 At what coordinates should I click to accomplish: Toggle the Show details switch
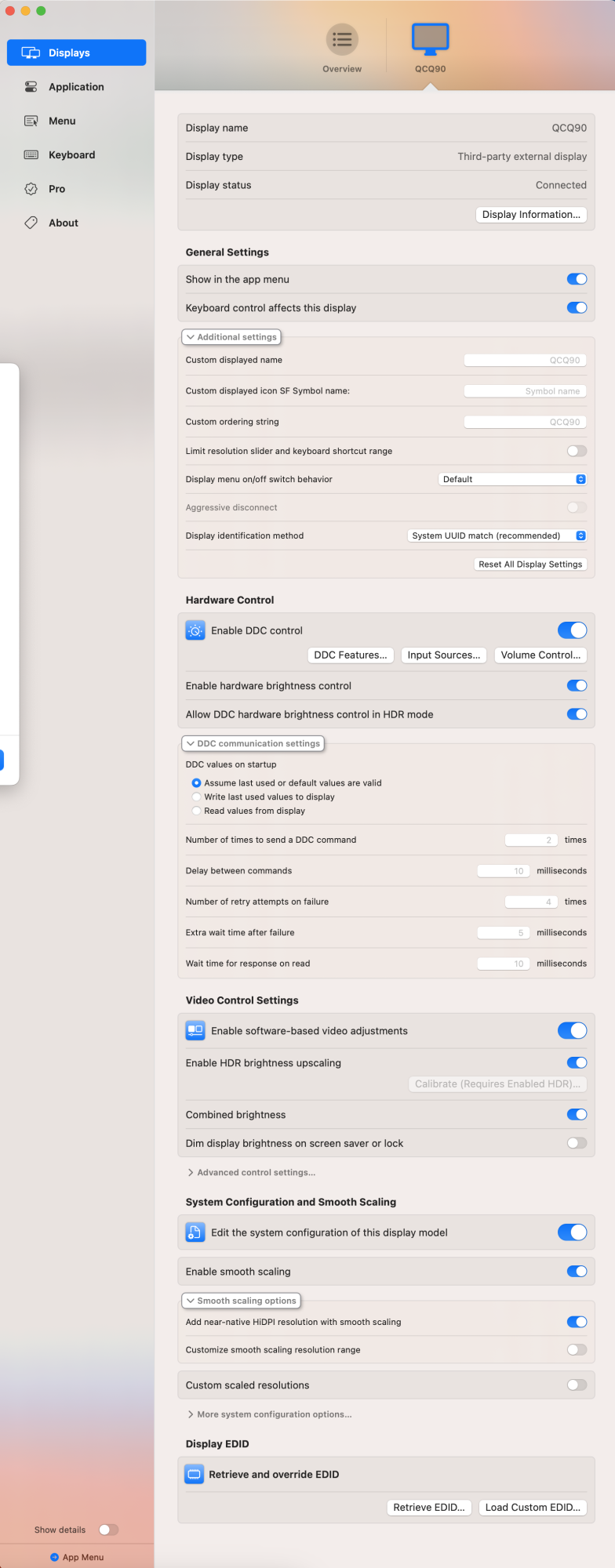click(108, 1530)
